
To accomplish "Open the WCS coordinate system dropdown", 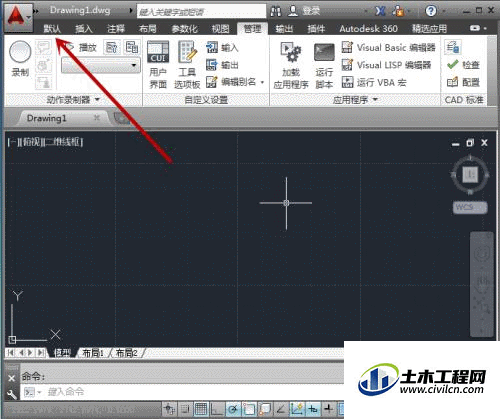I will click(470, 207).
